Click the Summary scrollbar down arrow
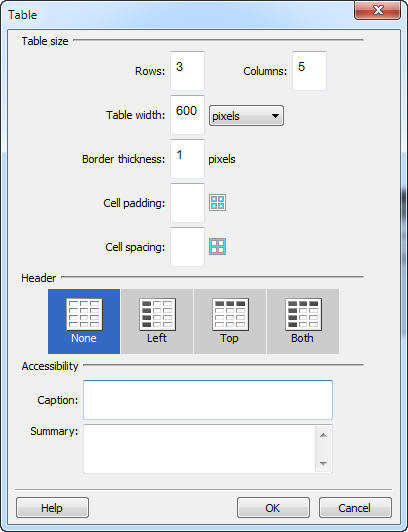 pyautogui.click(x=324, y=463)
